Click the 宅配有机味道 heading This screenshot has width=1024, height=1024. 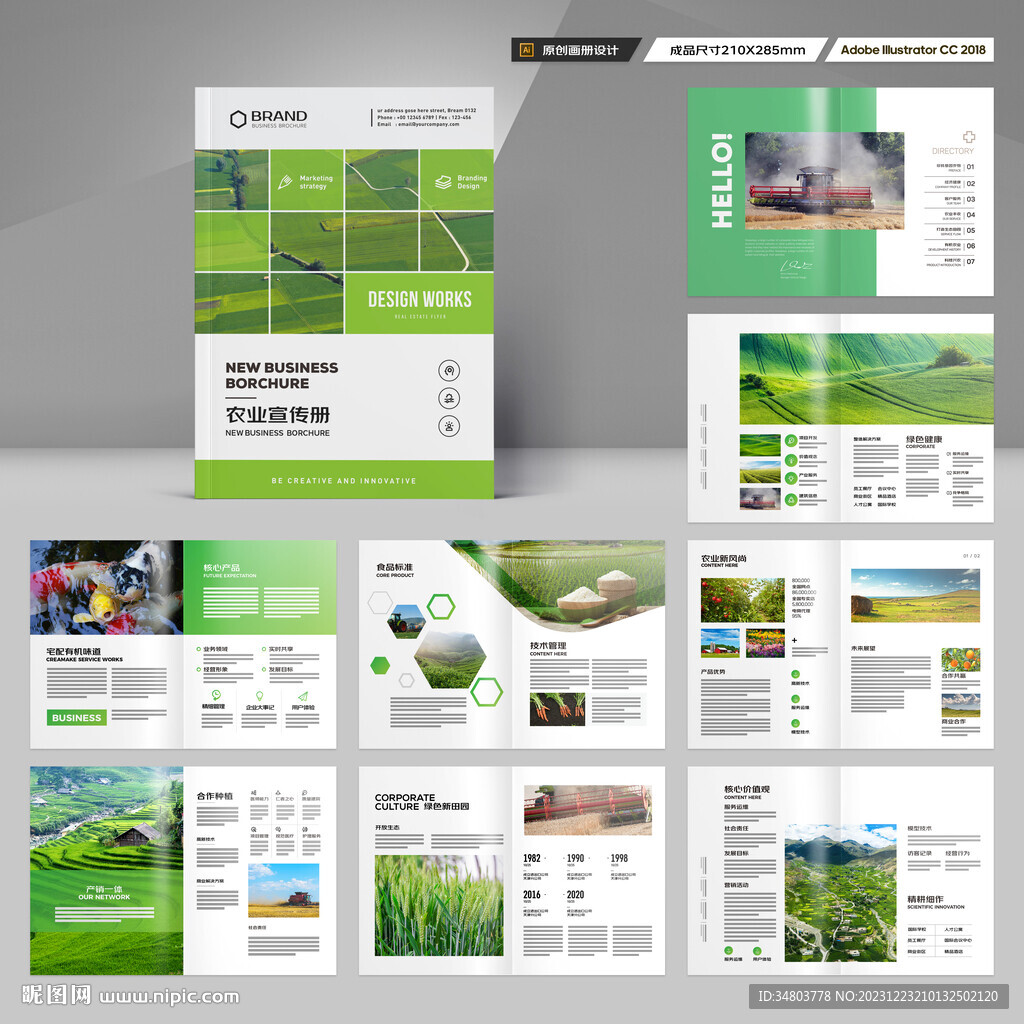click(73, 651)
